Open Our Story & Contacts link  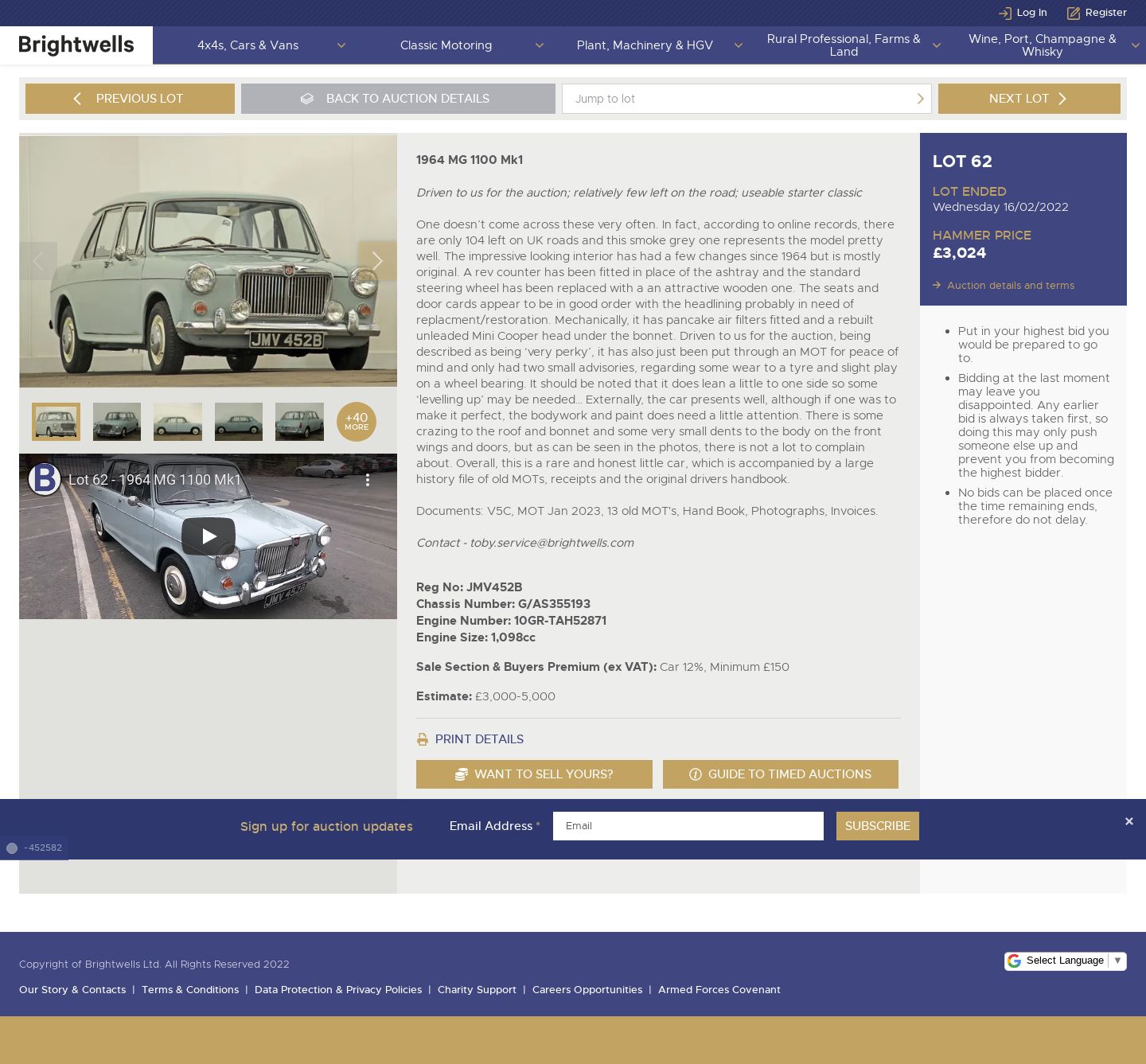pyautogui.click(x=72, y=990)
